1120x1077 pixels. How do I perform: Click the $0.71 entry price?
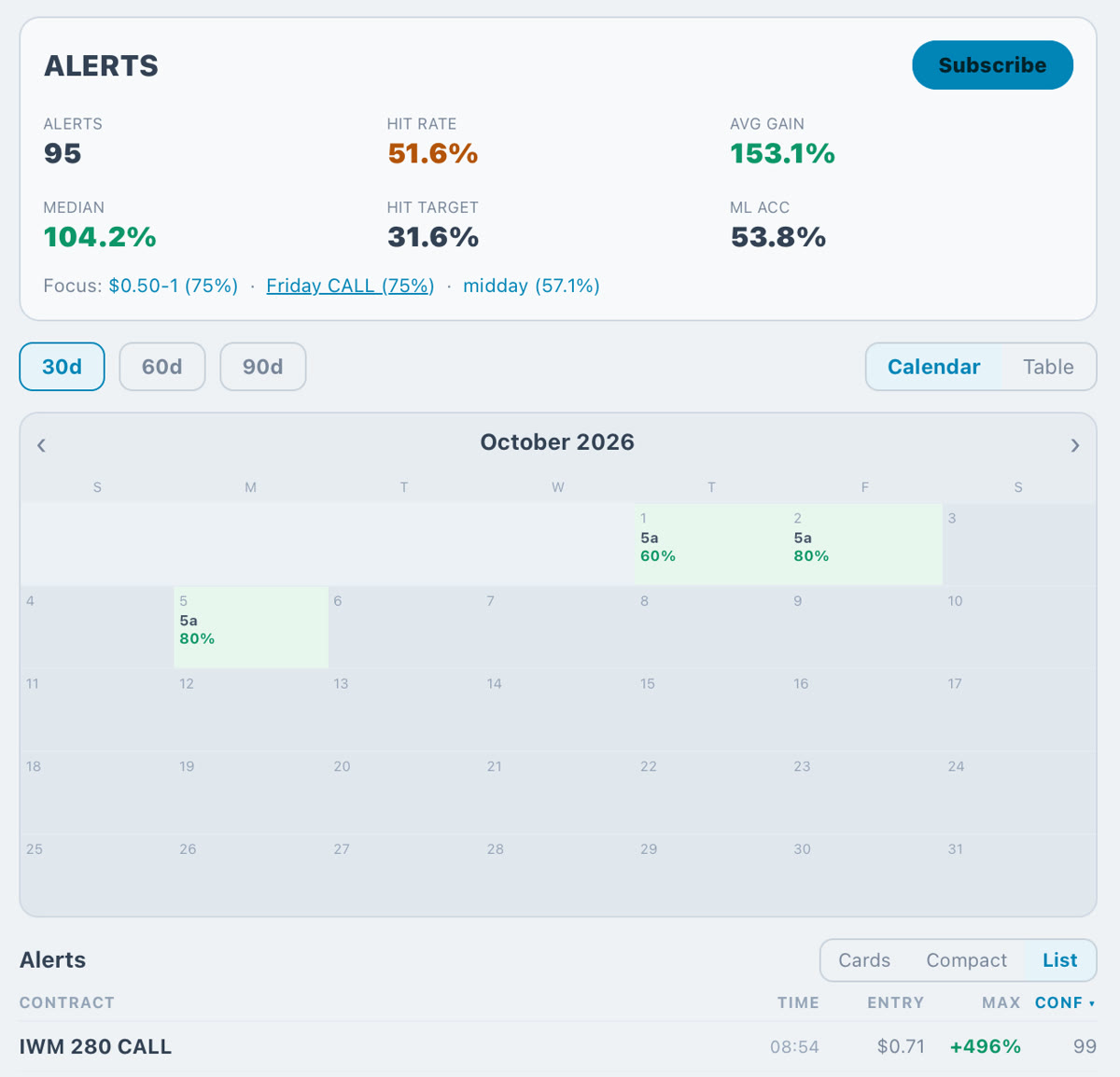[901, 1047]
